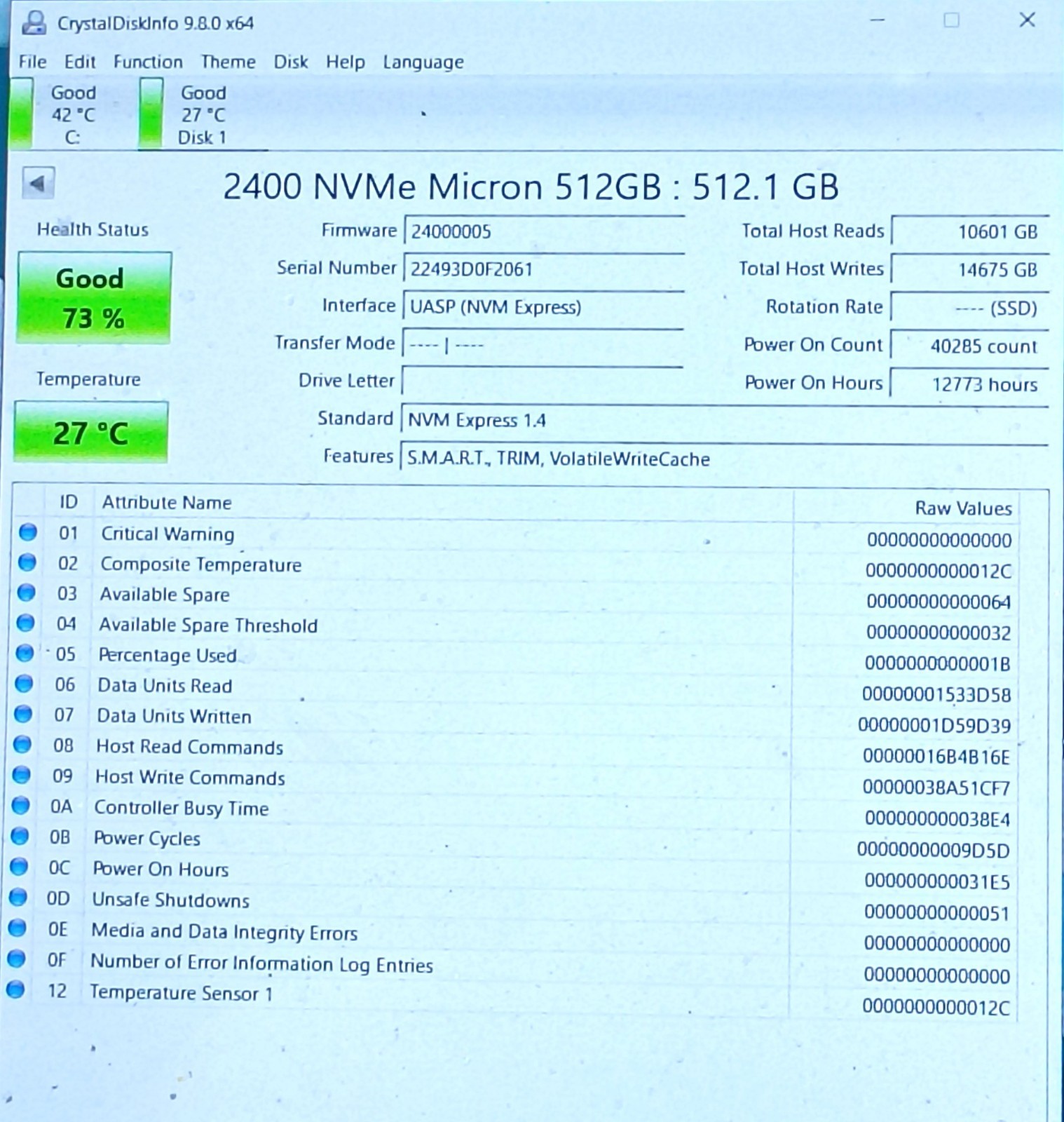Click status dot for Media and Data Integrity Errors

(18, 928)
